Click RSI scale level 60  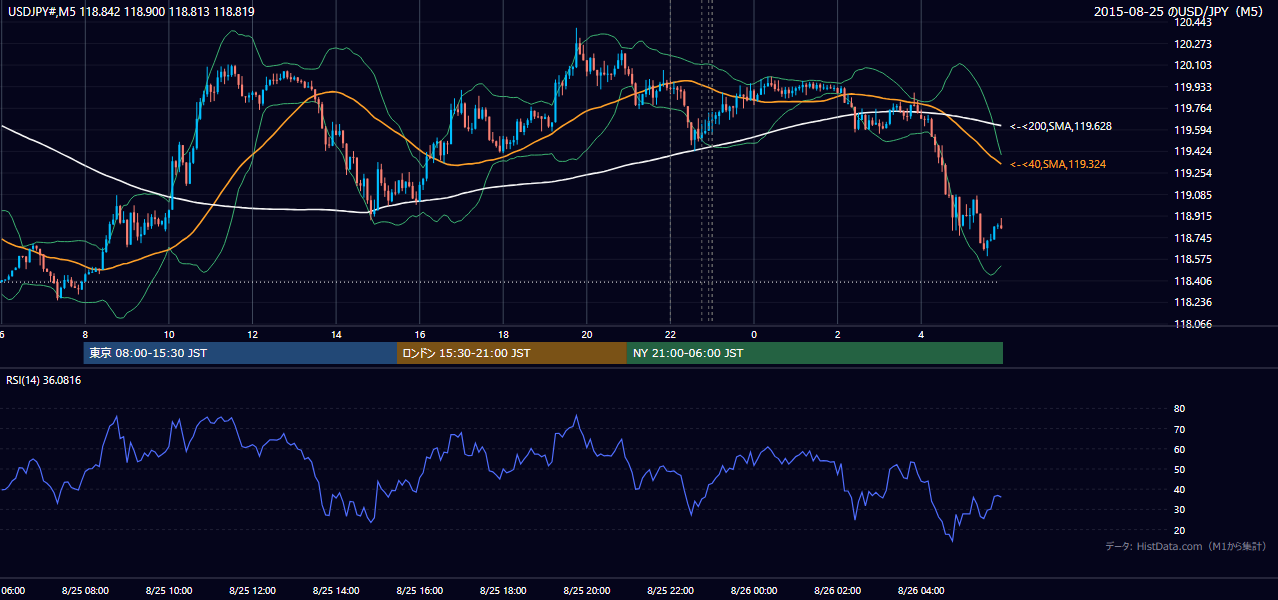(1179, 449)
